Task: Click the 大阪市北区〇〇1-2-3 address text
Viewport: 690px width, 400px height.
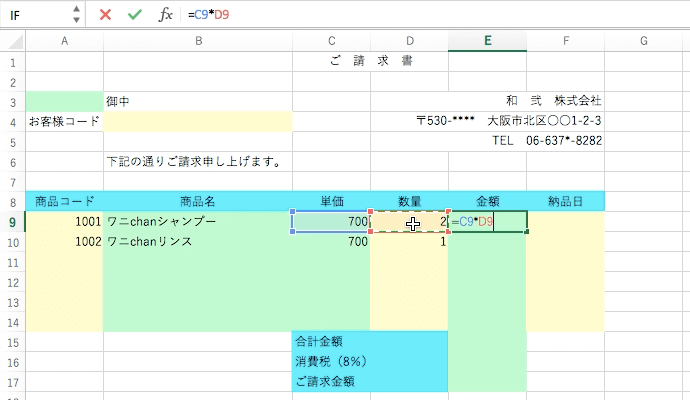Action: (544, 121)
